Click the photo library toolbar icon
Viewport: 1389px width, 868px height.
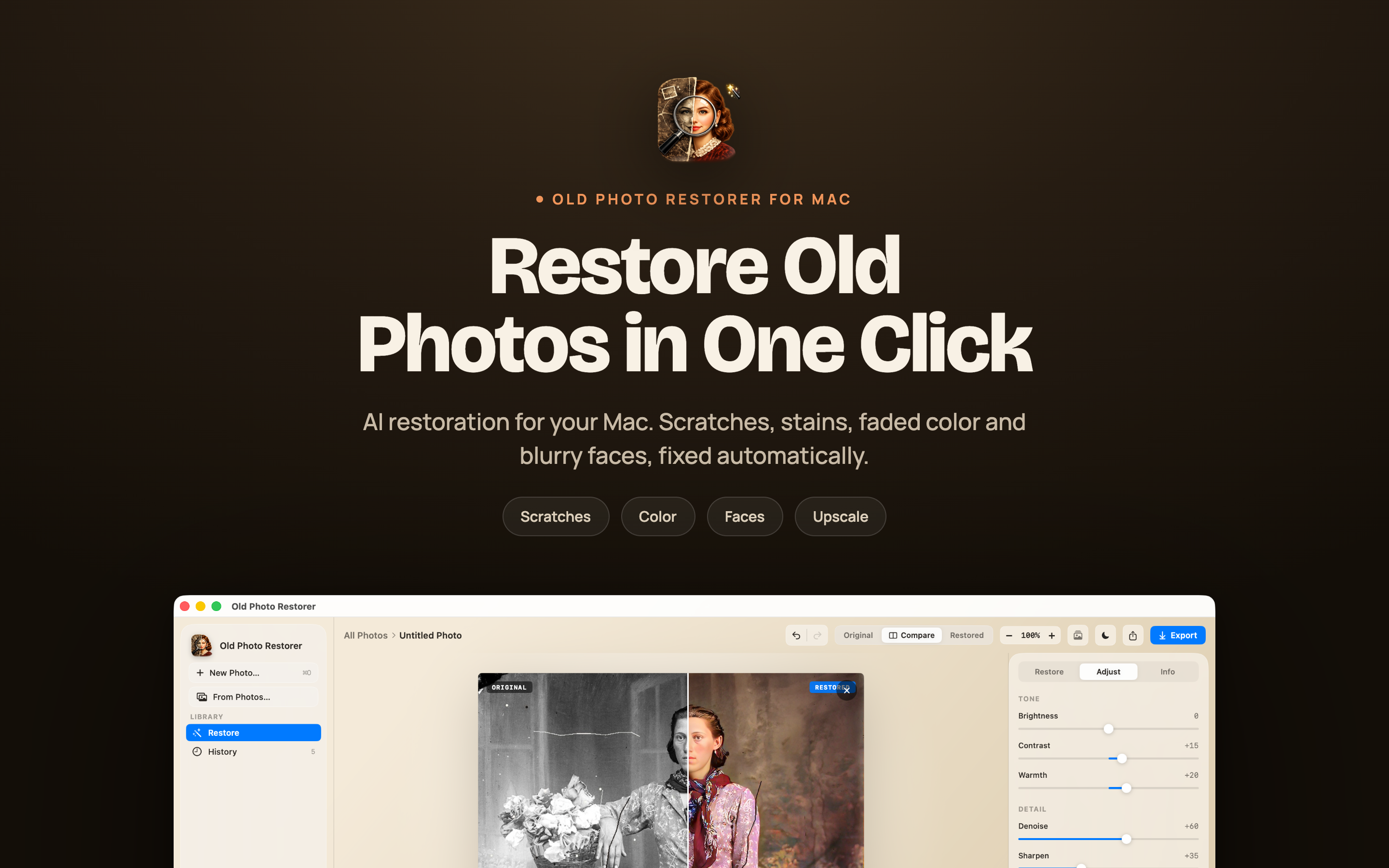1077,635
